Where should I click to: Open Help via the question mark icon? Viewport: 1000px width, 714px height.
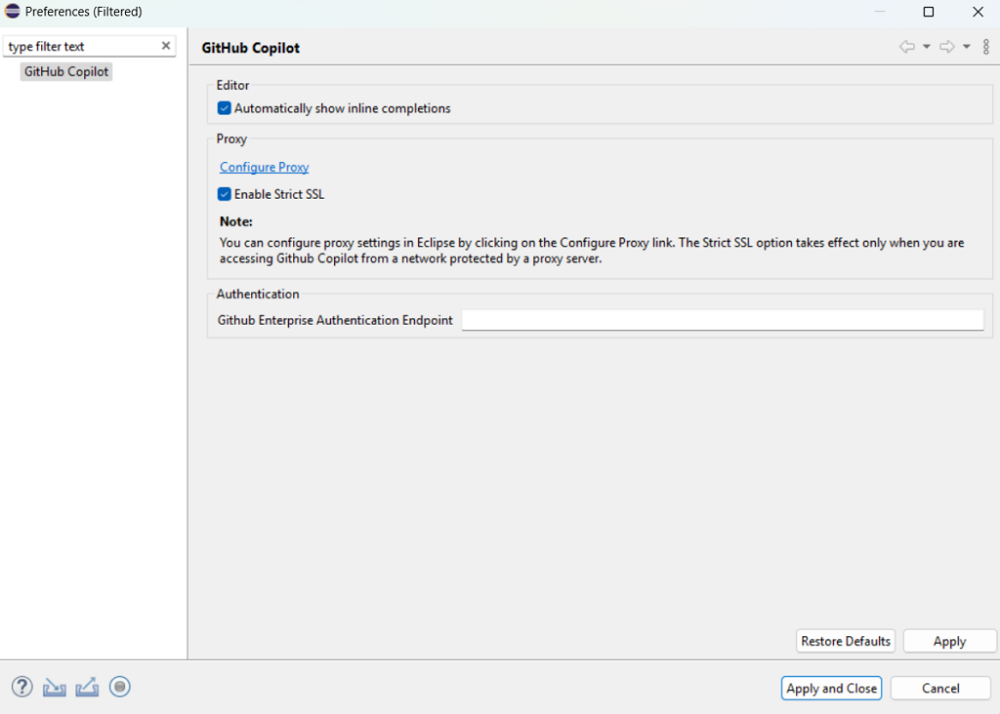21,687
